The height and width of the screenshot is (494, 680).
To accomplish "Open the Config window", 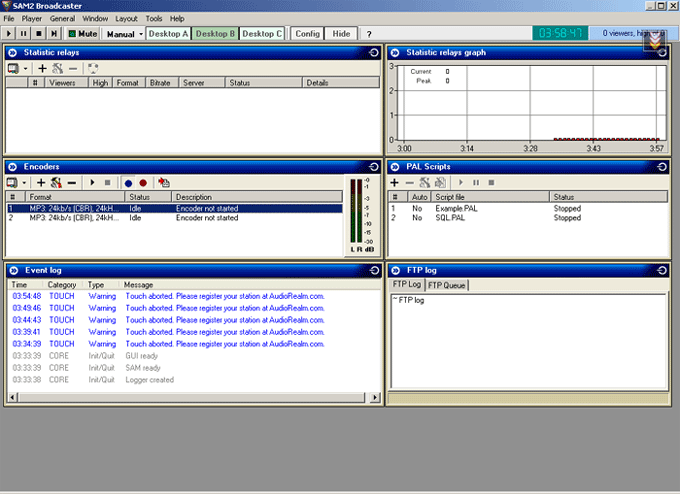I will (x=307, y=33).
